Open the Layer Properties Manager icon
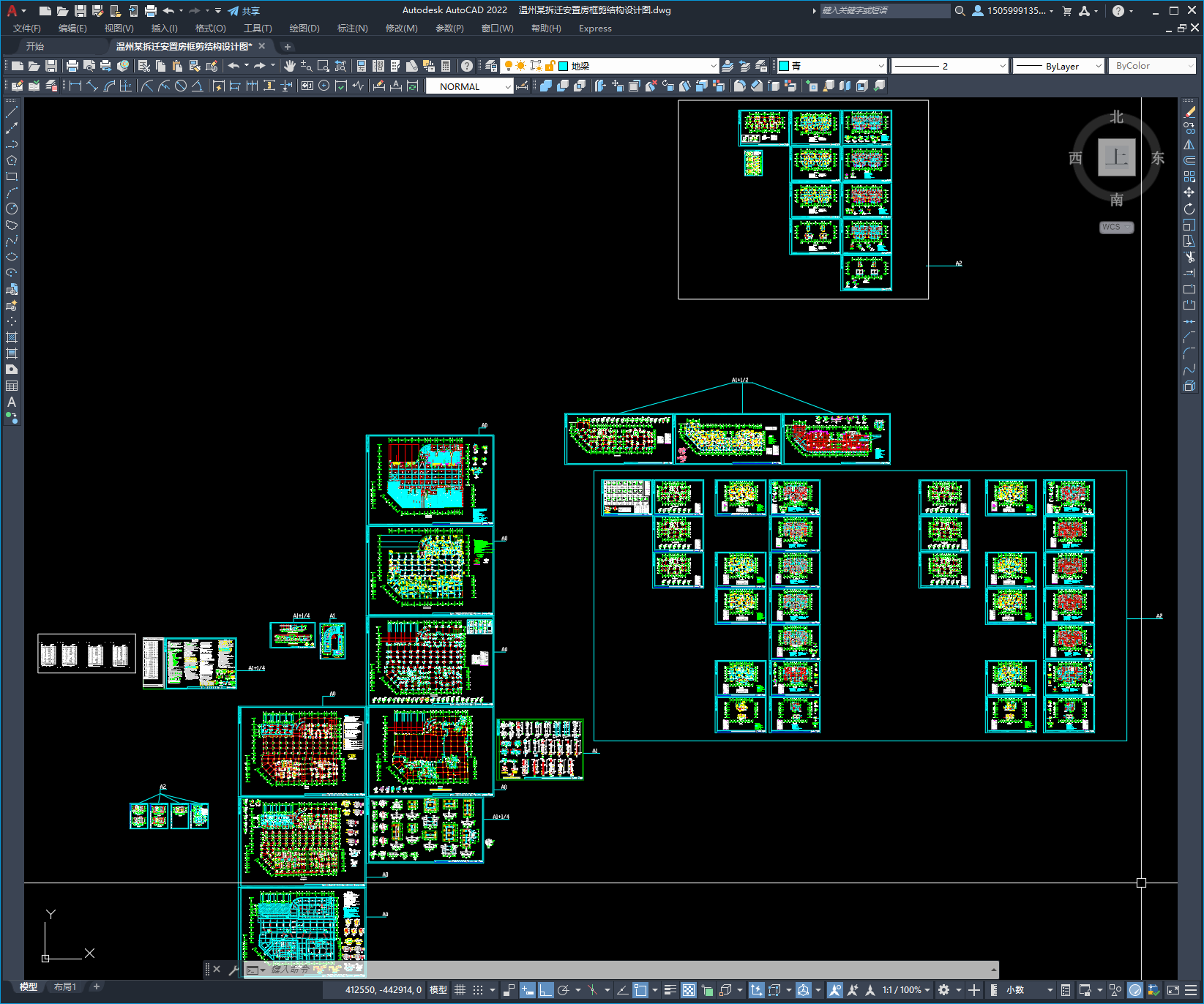The image size is (1204, 1004). pyautogui.click(x=490, y=66)
